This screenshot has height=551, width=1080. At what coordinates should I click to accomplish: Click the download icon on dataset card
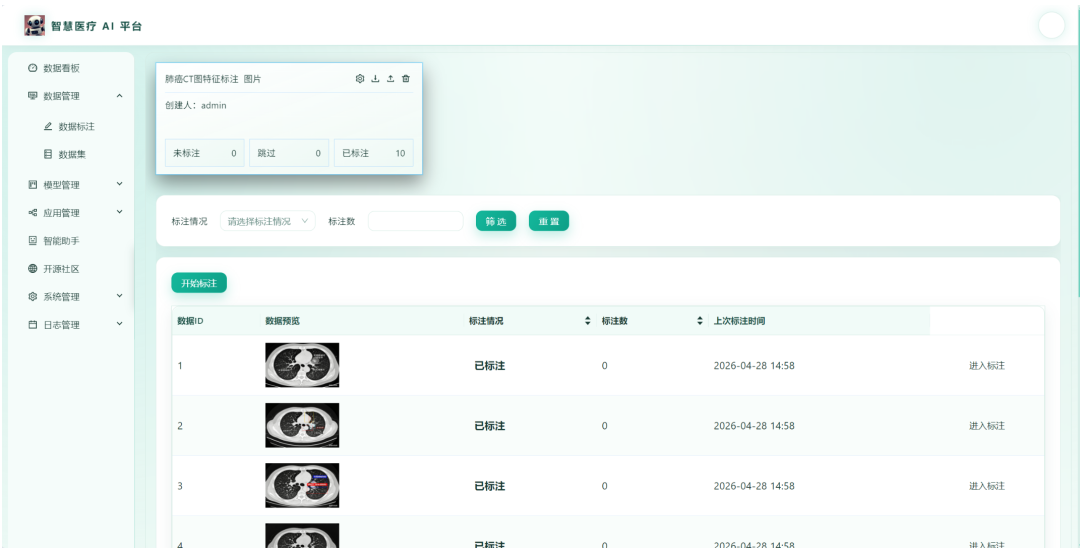375,79
